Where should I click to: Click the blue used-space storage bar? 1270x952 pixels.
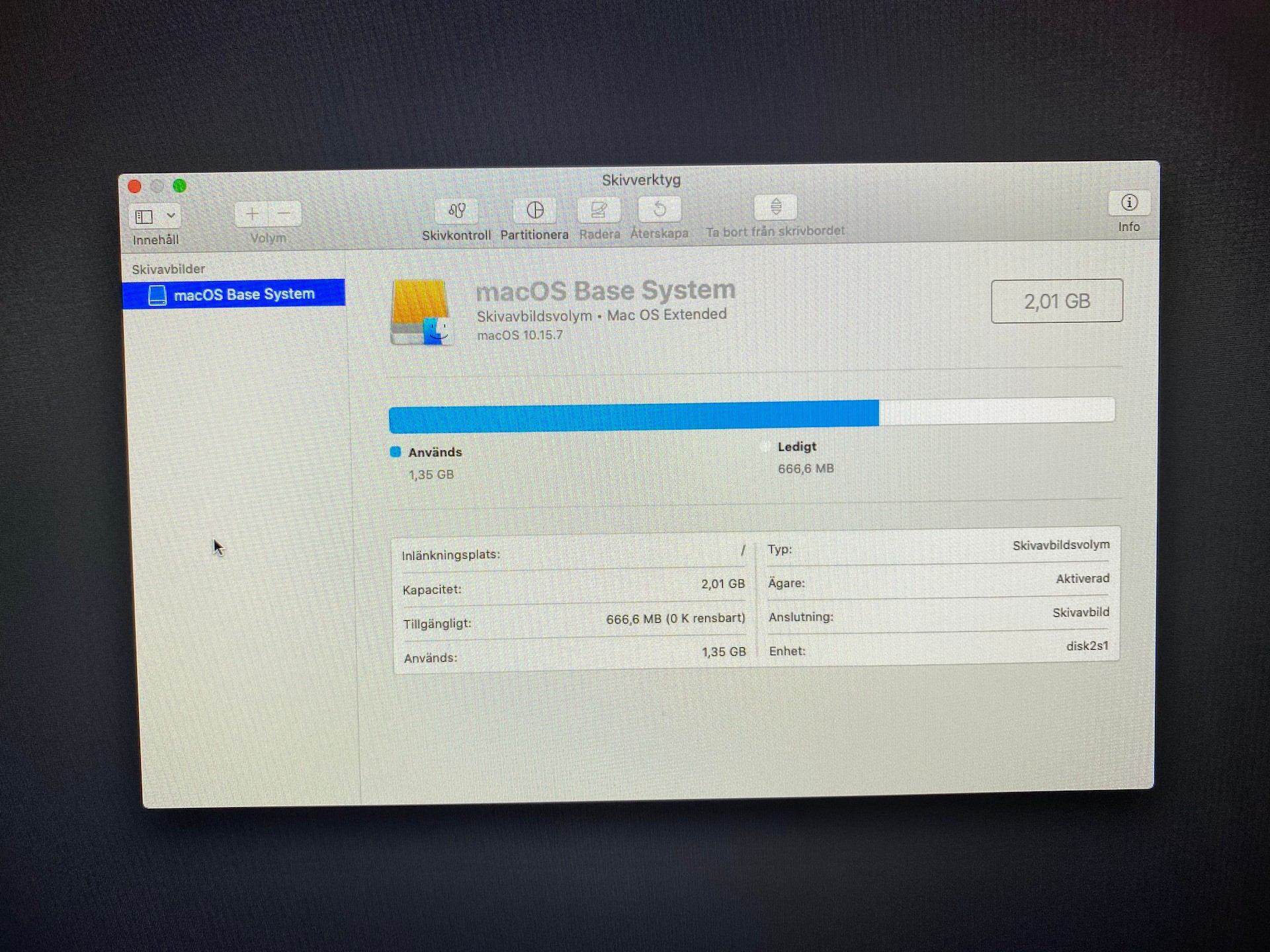pos(633,417)
